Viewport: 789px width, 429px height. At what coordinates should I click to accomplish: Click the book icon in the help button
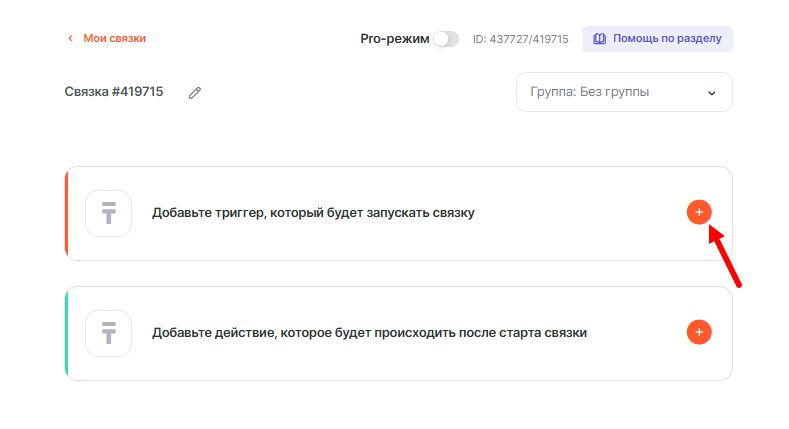(600, 39)
